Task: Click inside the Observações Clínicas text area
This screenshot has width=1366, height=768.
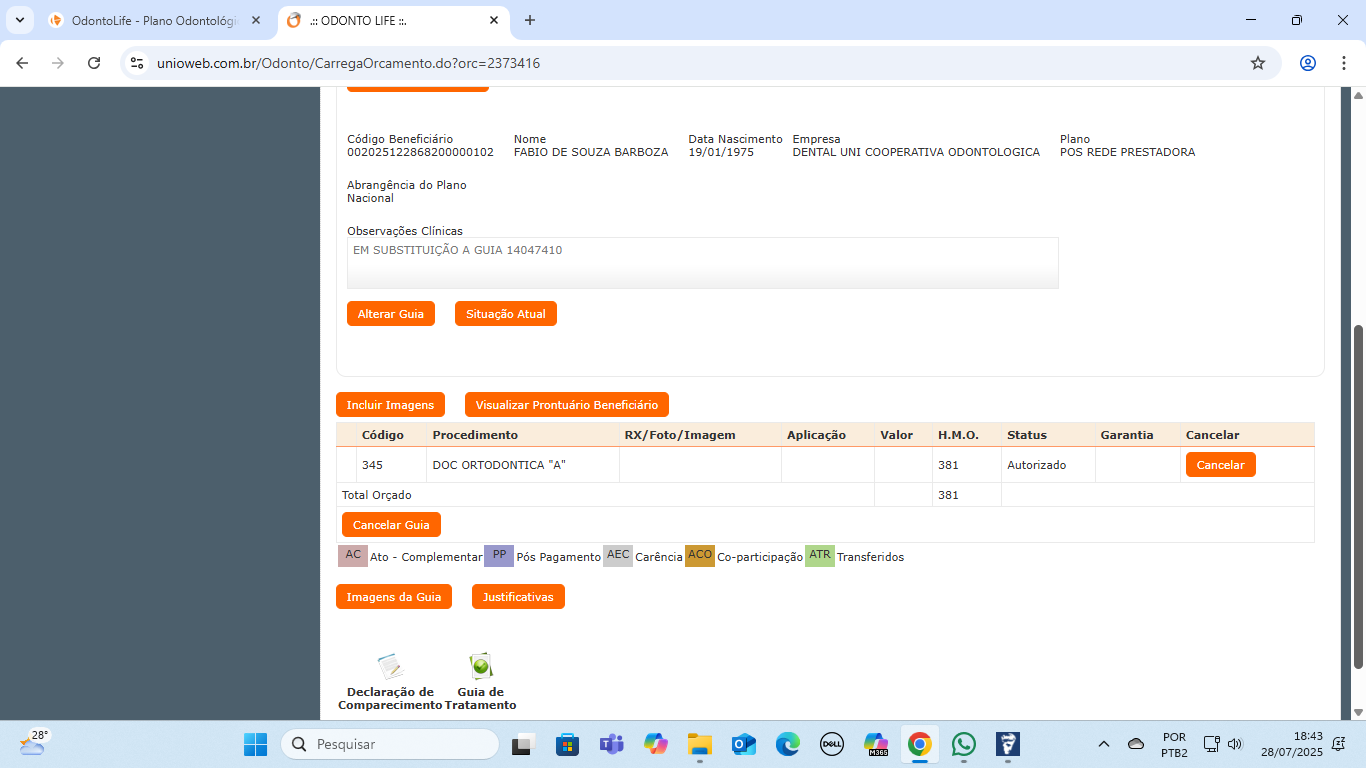Action: (702, 263)
